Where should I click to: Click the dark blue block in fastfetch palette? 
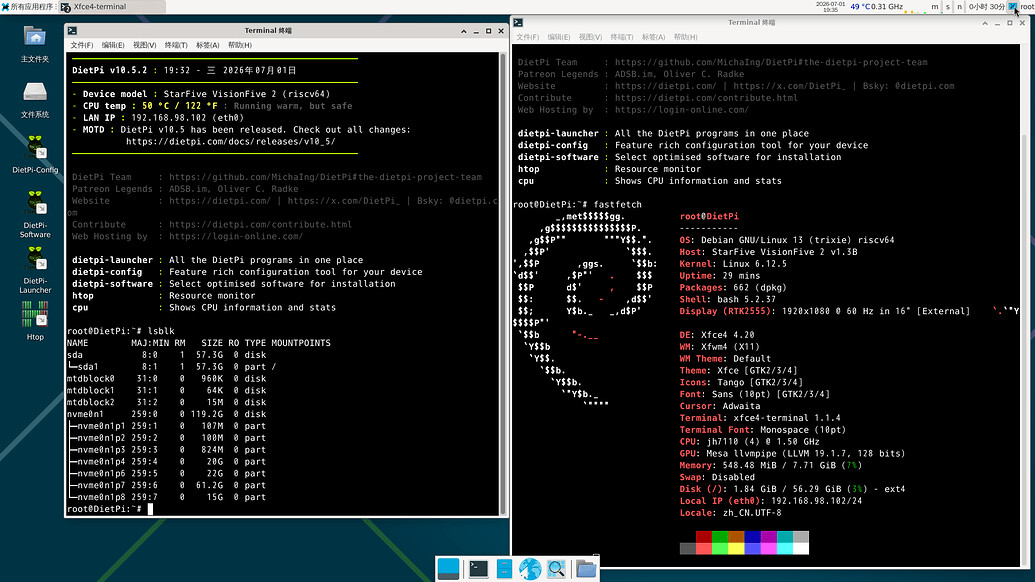[752, 537]
